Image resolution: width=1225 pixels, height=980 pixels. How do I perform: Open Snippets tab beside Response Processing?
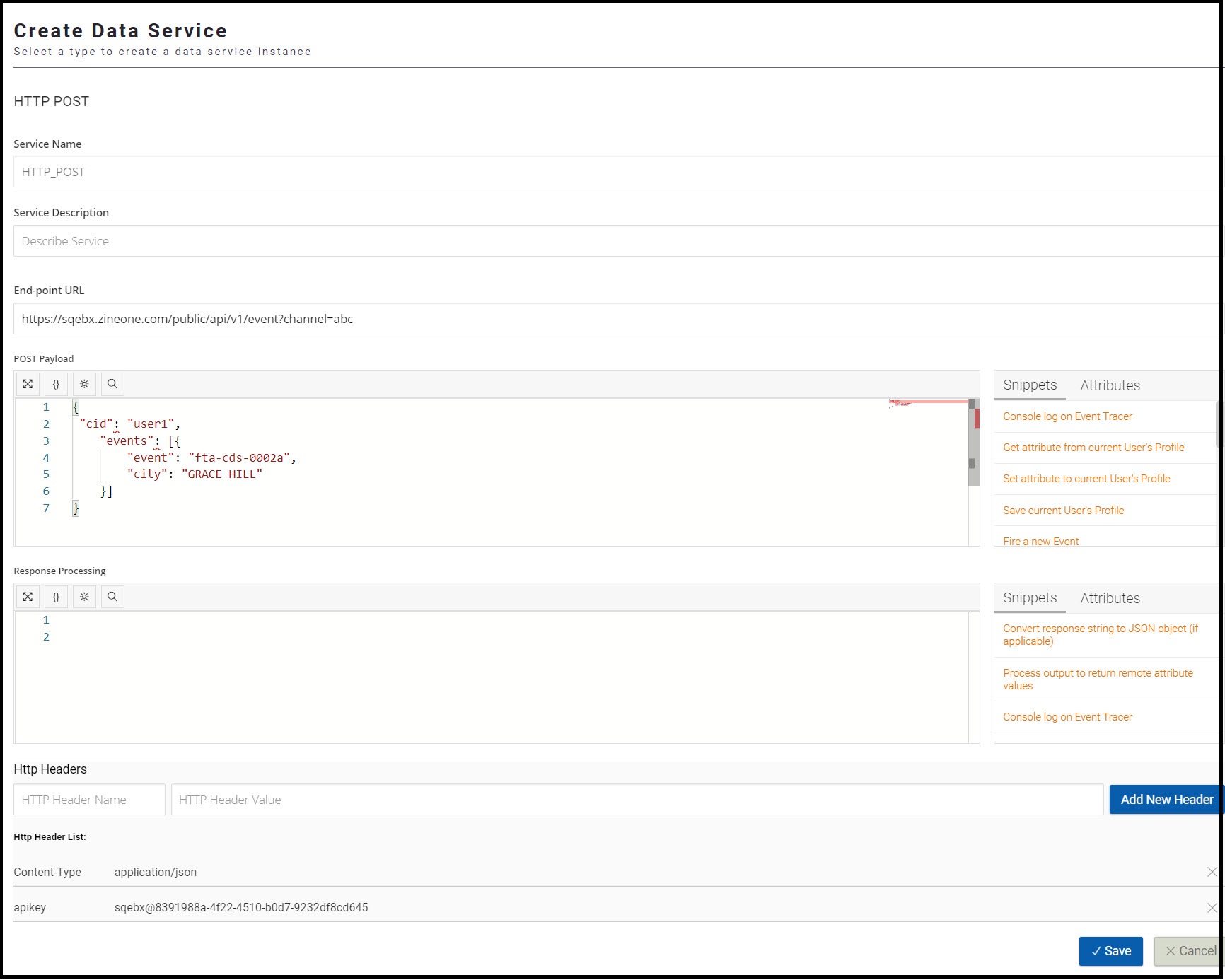(1030, 598)
